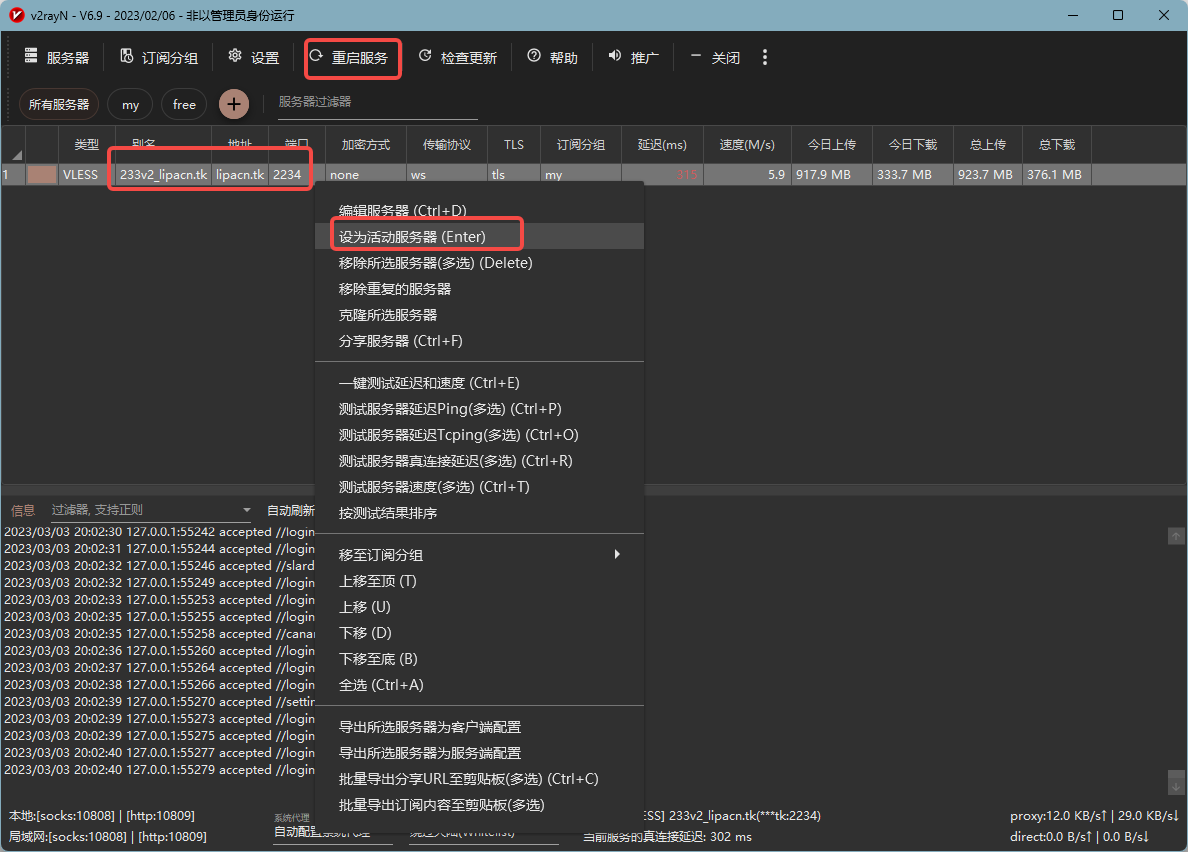
Task: Select the 所有服务器 all servers group chip
Action: tap(59, 105)
